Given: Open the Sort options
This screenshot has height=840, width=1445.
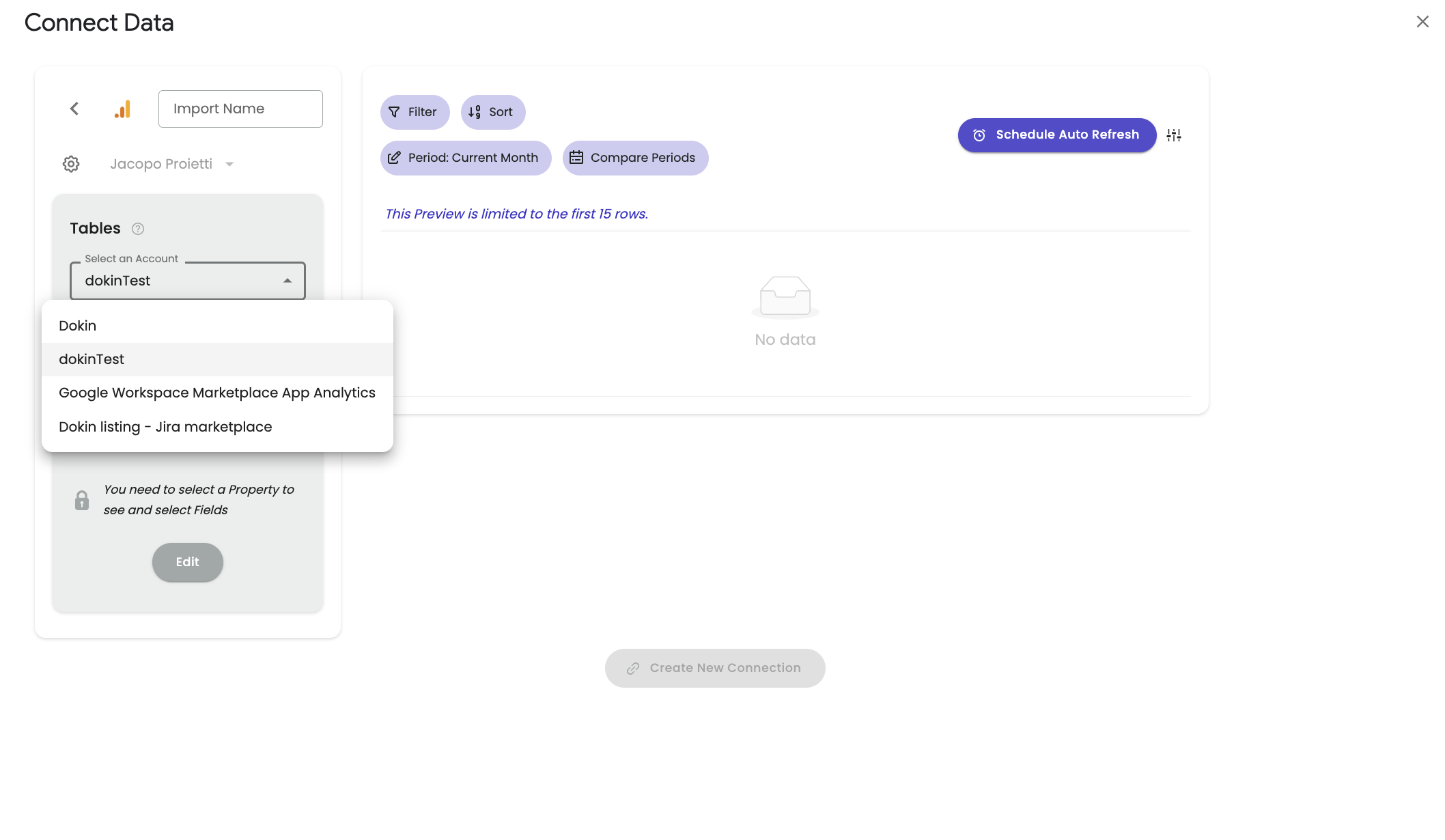Looking at the screenshot, I should pos(492,112).
